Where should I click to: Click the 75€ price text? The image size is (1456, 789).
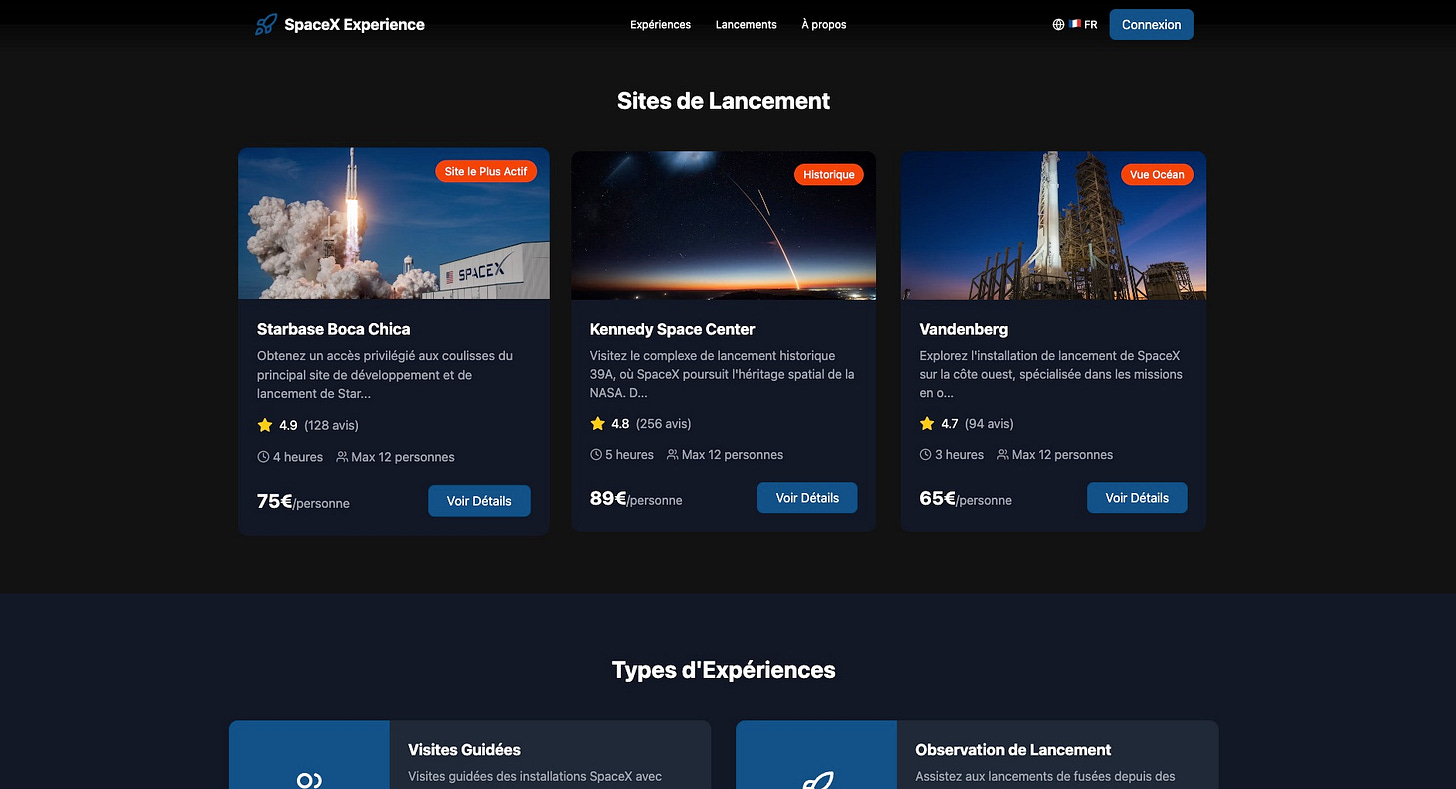pos(275,501)
